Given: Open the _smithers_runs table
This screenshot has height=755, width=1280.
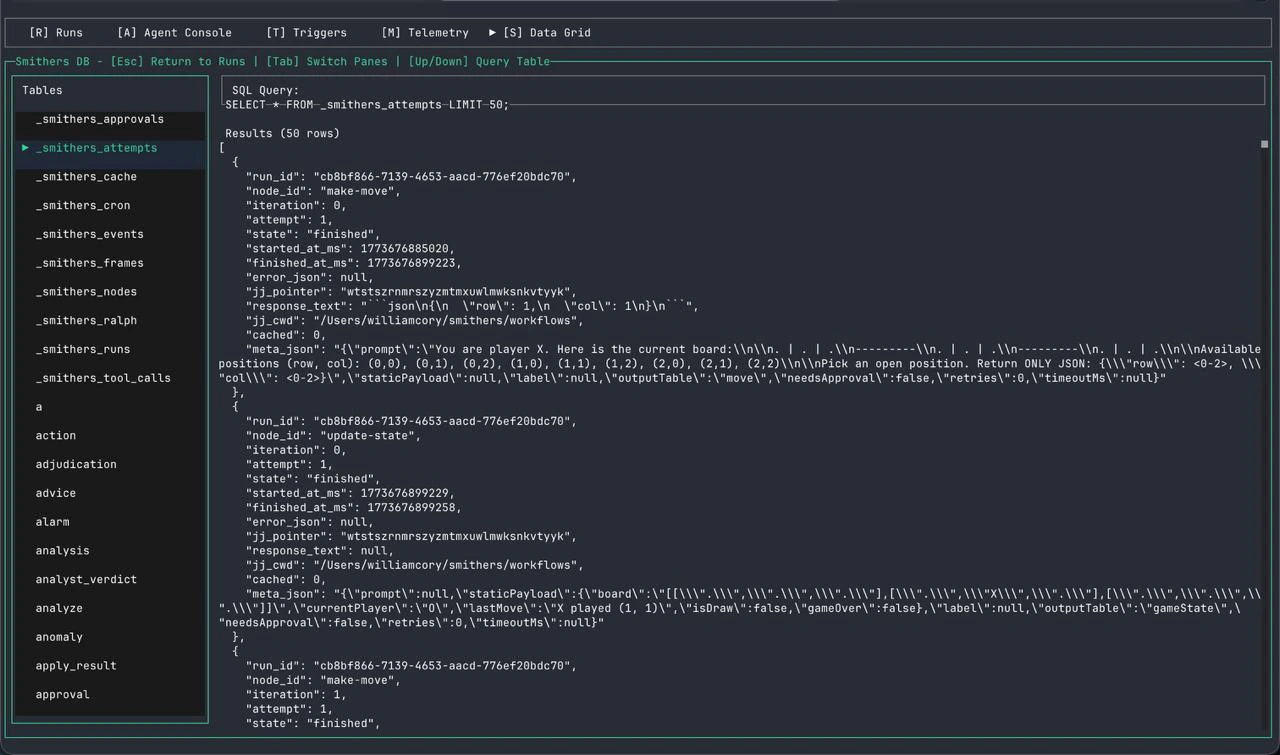Looking at the screenshot, I should [83, 349].
